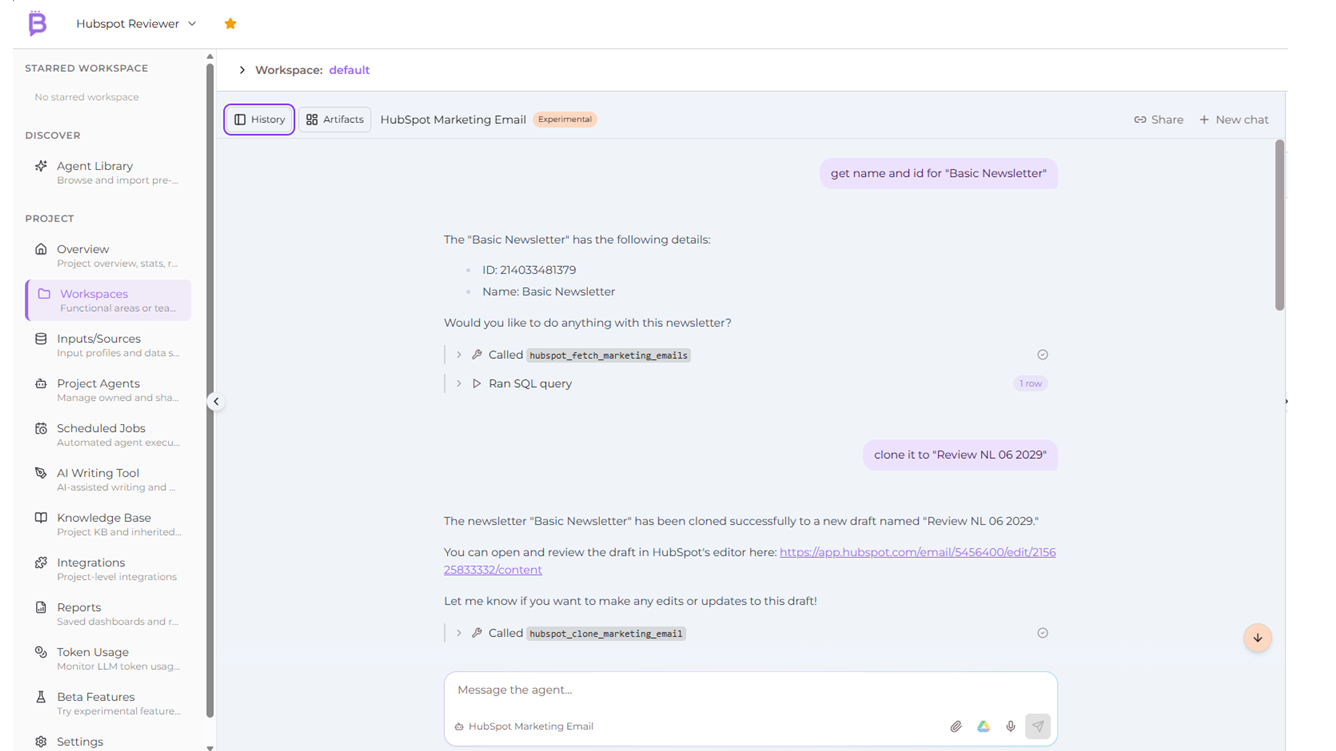Click "Name: Basic Newsletter" text
The width and height of the screenshot is (1336, 751).
coord(549,292)
